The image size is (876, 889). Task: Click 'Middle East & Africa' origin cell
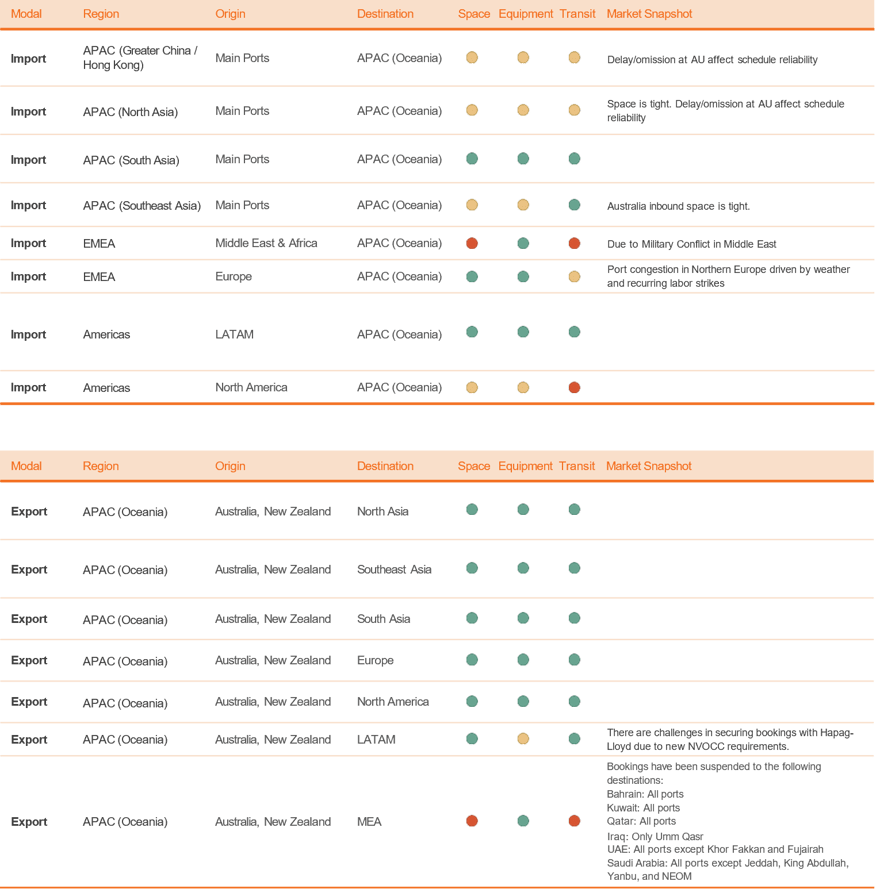267,244
